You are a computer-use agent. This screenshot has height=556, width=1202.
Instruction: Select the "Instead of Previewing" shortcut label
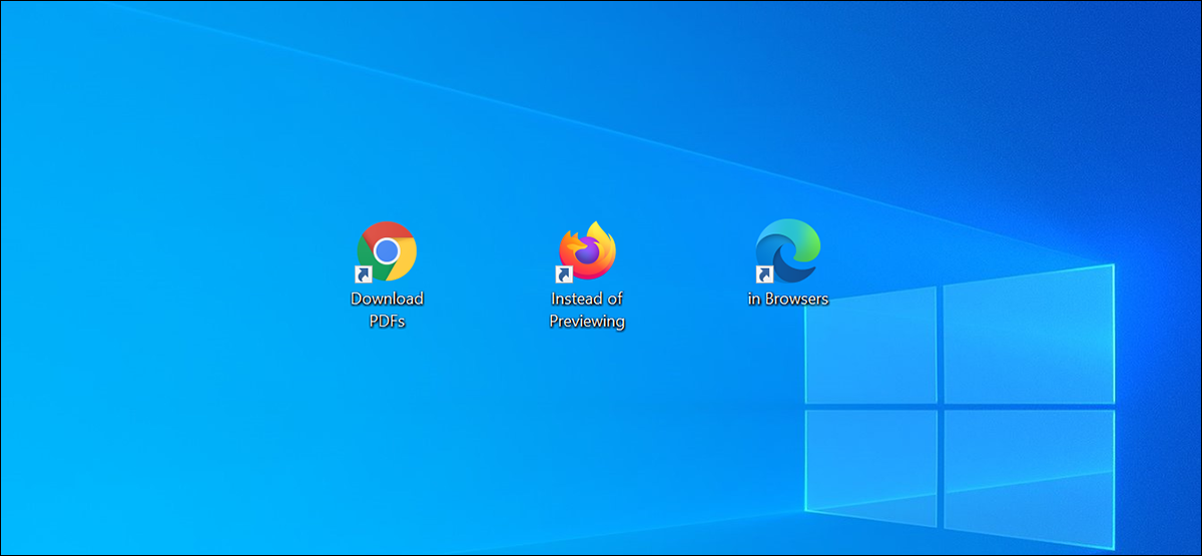click(587, 310)
